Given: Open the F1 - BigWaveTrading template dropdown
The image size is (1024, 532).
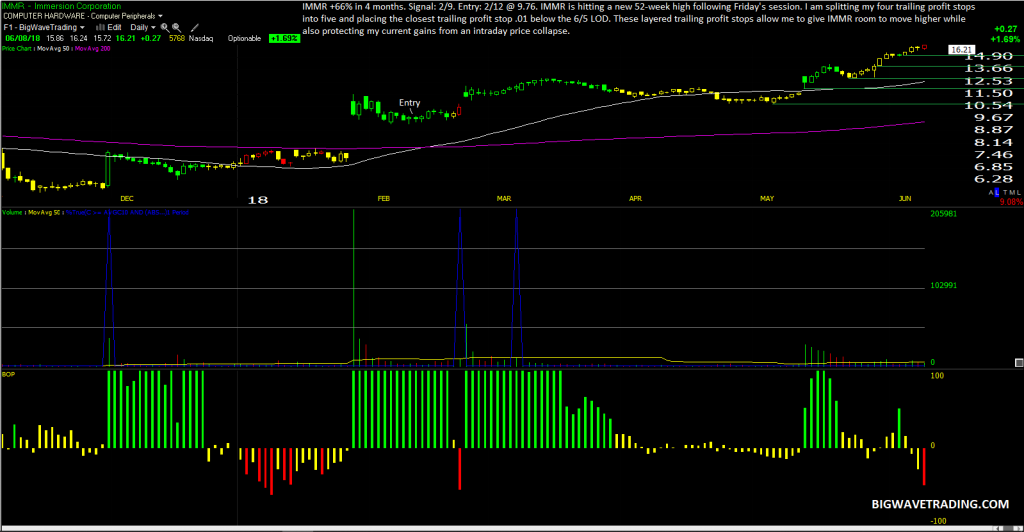Looking at the screenshot, I should (44, 27).
